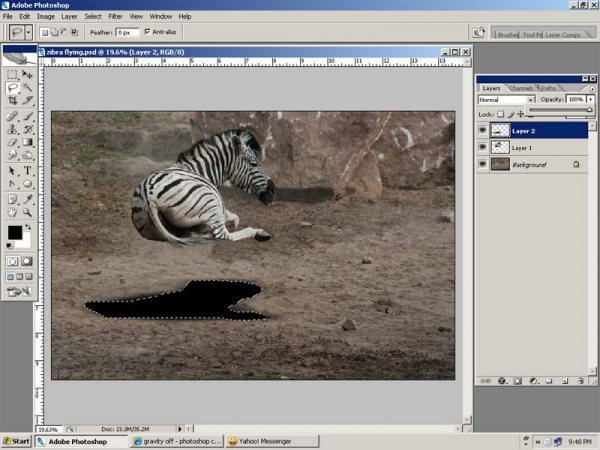
Task: Switch to Standard Mode editing
Action: coord(12,261)
